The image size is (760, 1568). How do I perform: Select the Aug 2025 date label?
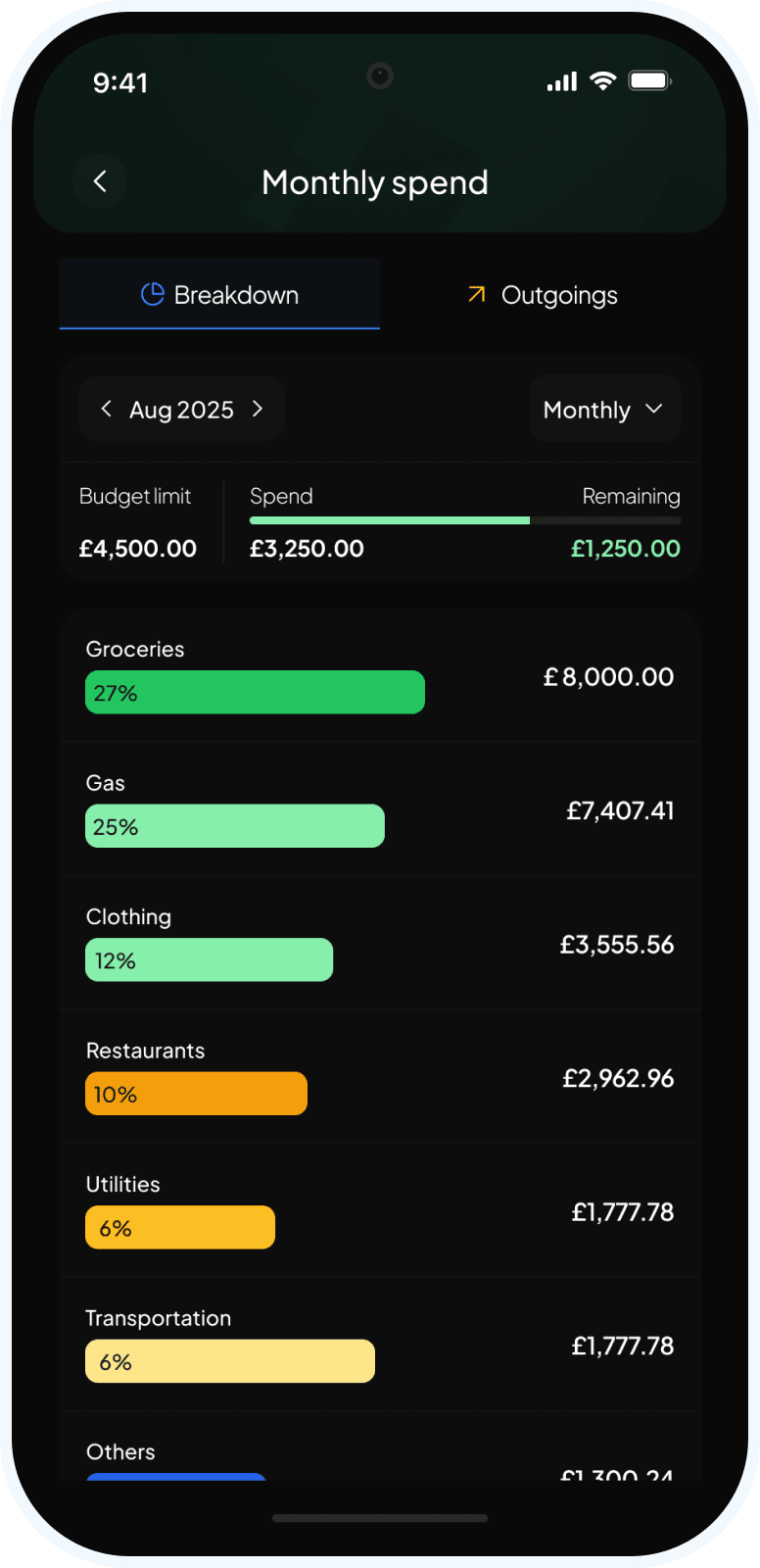[181, 410]
